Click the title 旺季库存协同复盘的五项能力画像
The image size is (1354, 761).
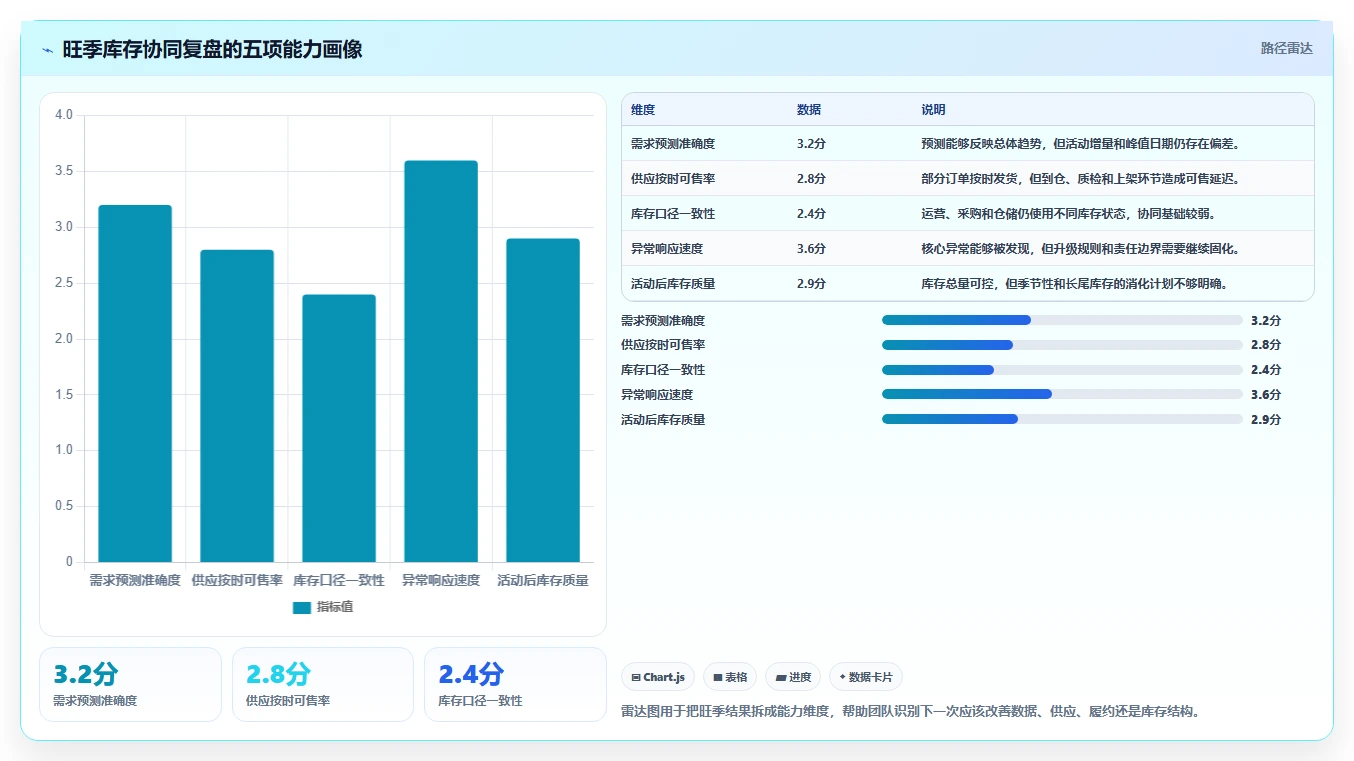212,49
